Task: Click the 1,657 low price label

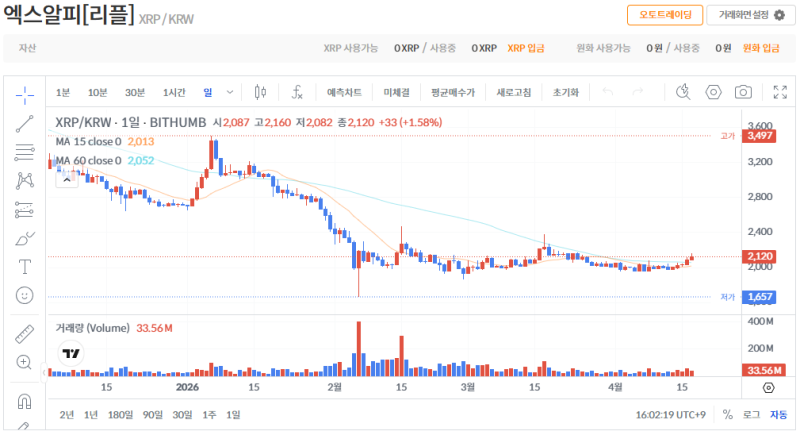Action: click(759, 297)
